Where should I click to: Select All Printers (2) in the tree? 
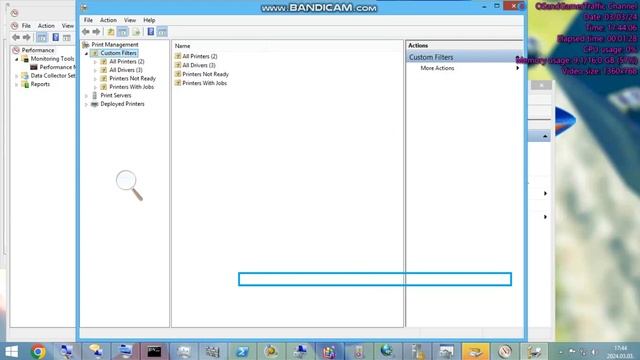tap(127, 62)
